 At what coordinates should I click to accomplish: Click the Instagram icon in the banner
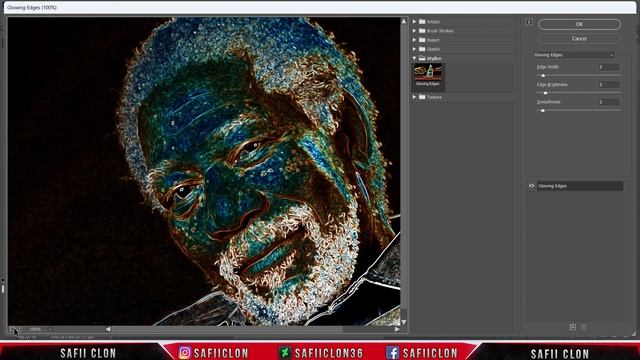(x=184, y=352)
